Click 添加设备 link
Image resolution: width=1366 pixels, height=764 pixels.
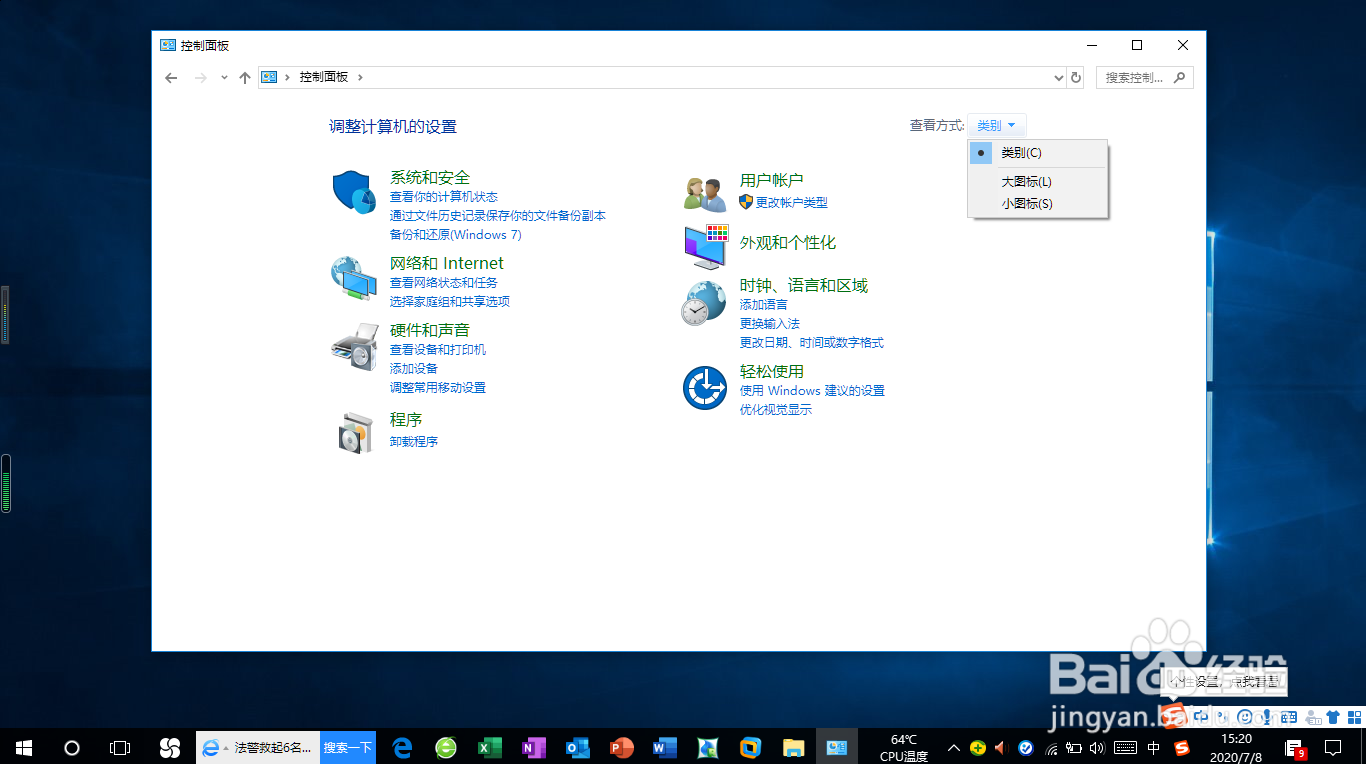click(414, 369)
